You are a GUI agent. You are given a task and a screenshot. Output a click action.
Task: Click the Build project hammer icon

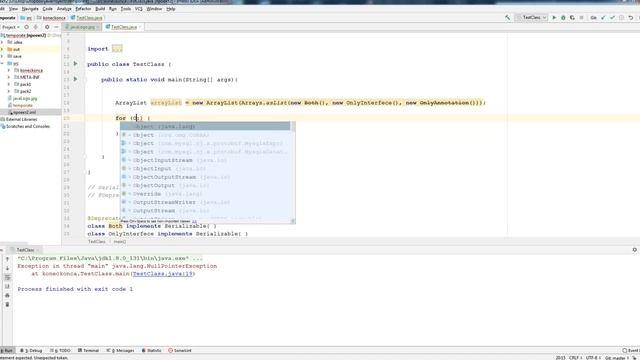point(507,18)
